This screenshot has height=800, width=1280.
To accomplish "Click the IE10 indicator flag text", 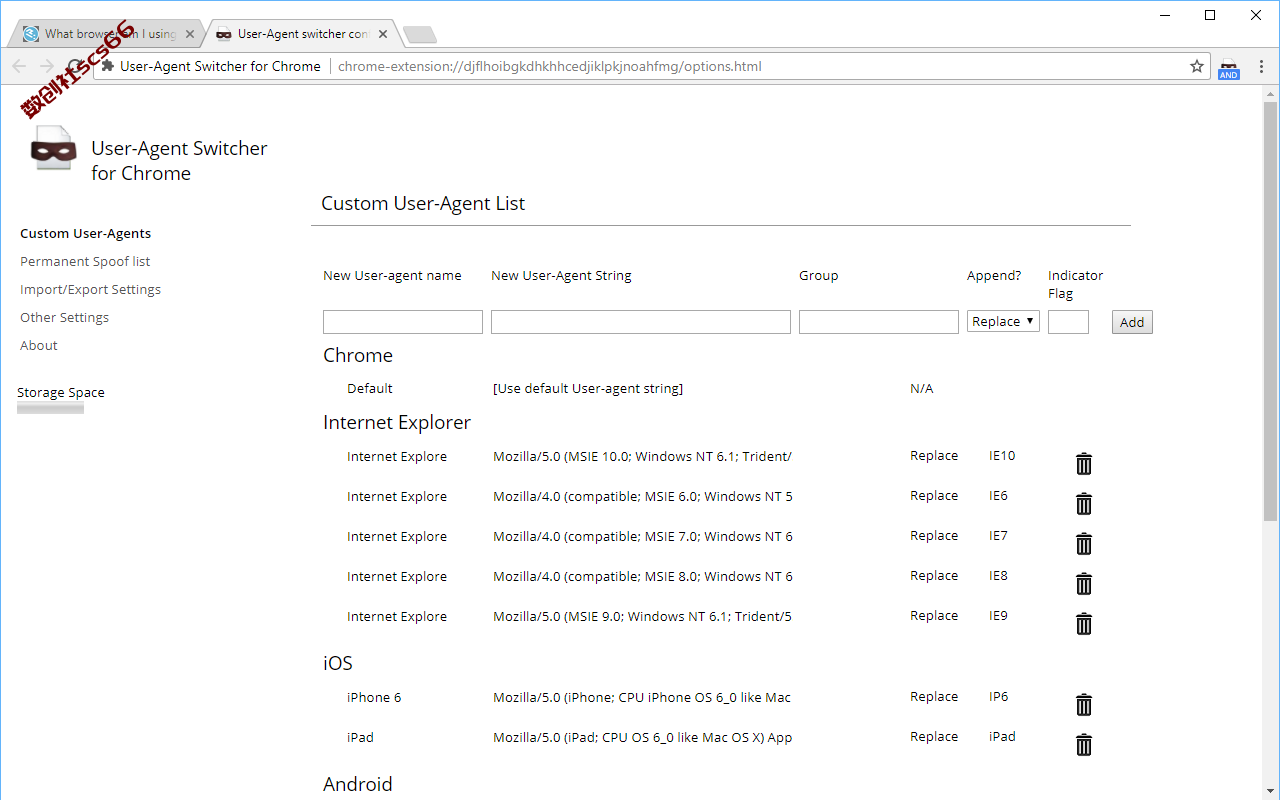I will [x=1002, y=455].
